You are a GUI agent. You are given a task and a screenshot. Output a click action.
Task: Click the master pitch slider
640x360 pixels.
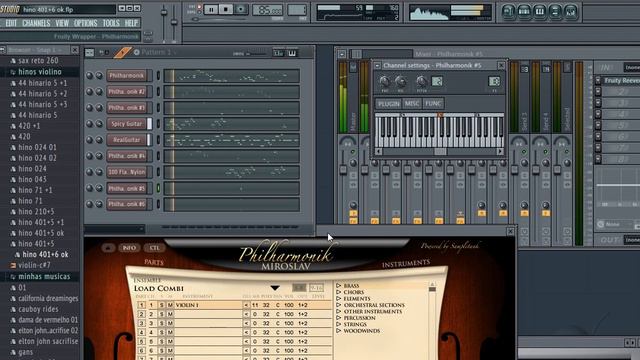(x=174, y=22)
